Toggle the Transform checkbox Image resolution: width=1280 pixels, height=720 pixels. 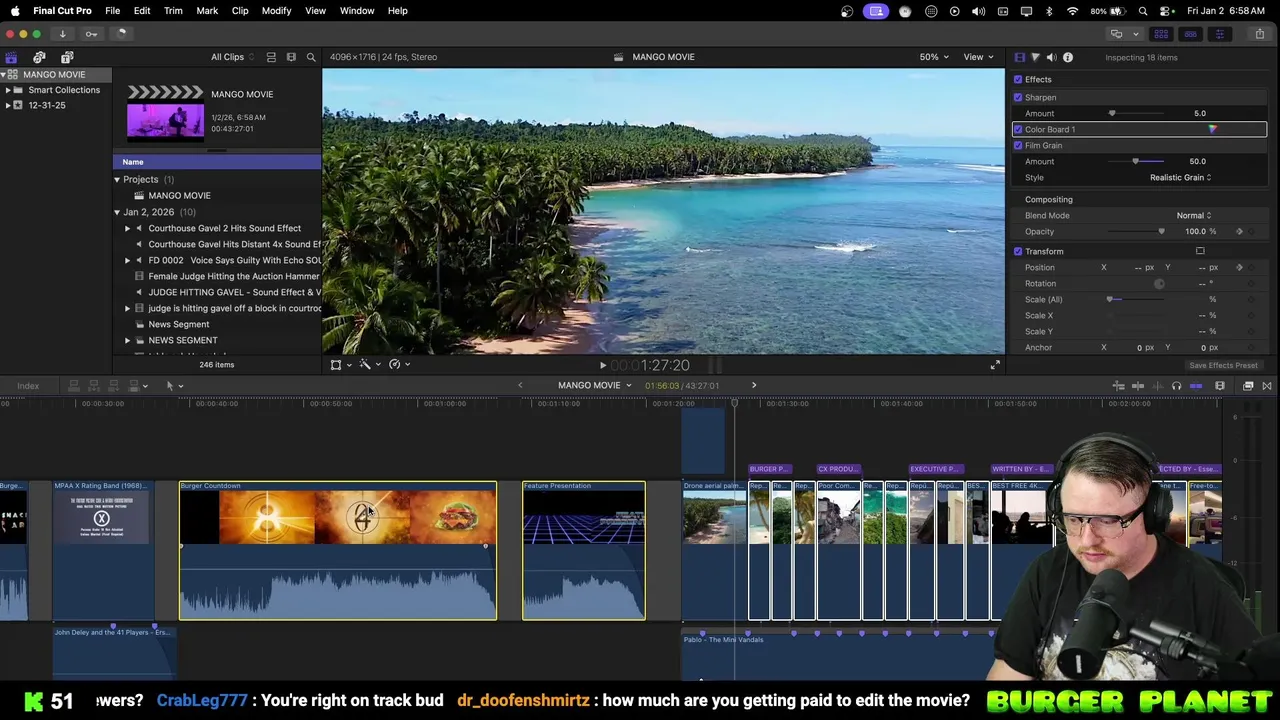pyautogui.click(x=1018, y=251)
